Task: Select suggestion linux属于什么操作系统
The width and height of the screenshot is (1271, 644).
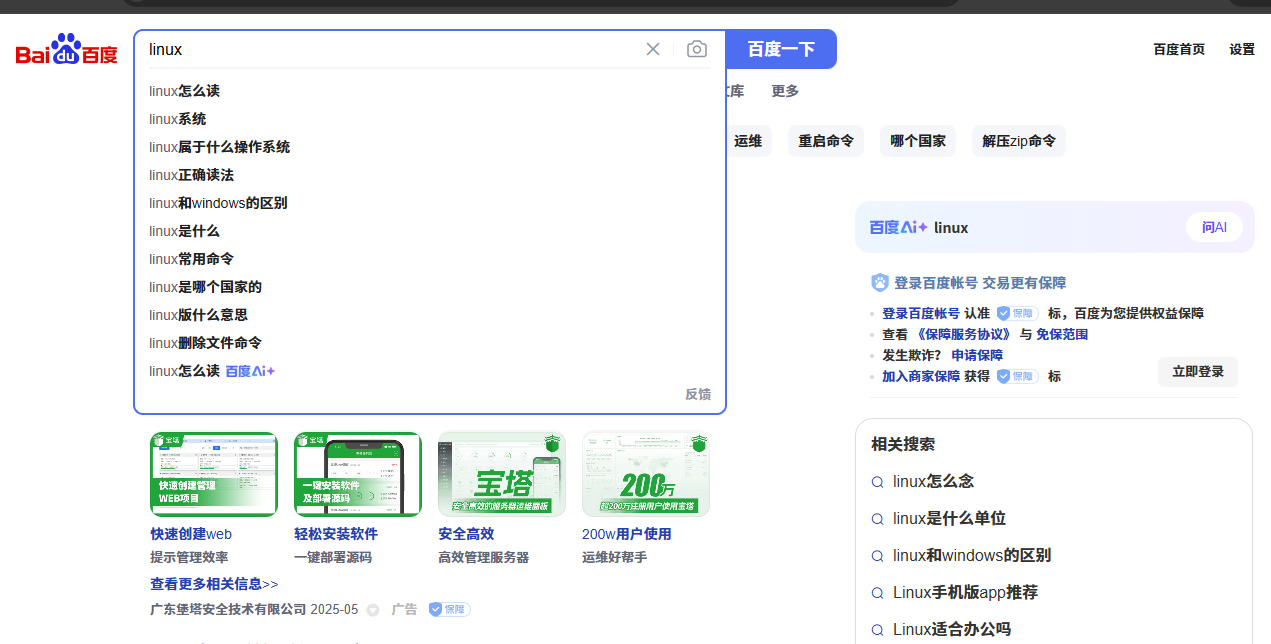Action: click(220, 147)
